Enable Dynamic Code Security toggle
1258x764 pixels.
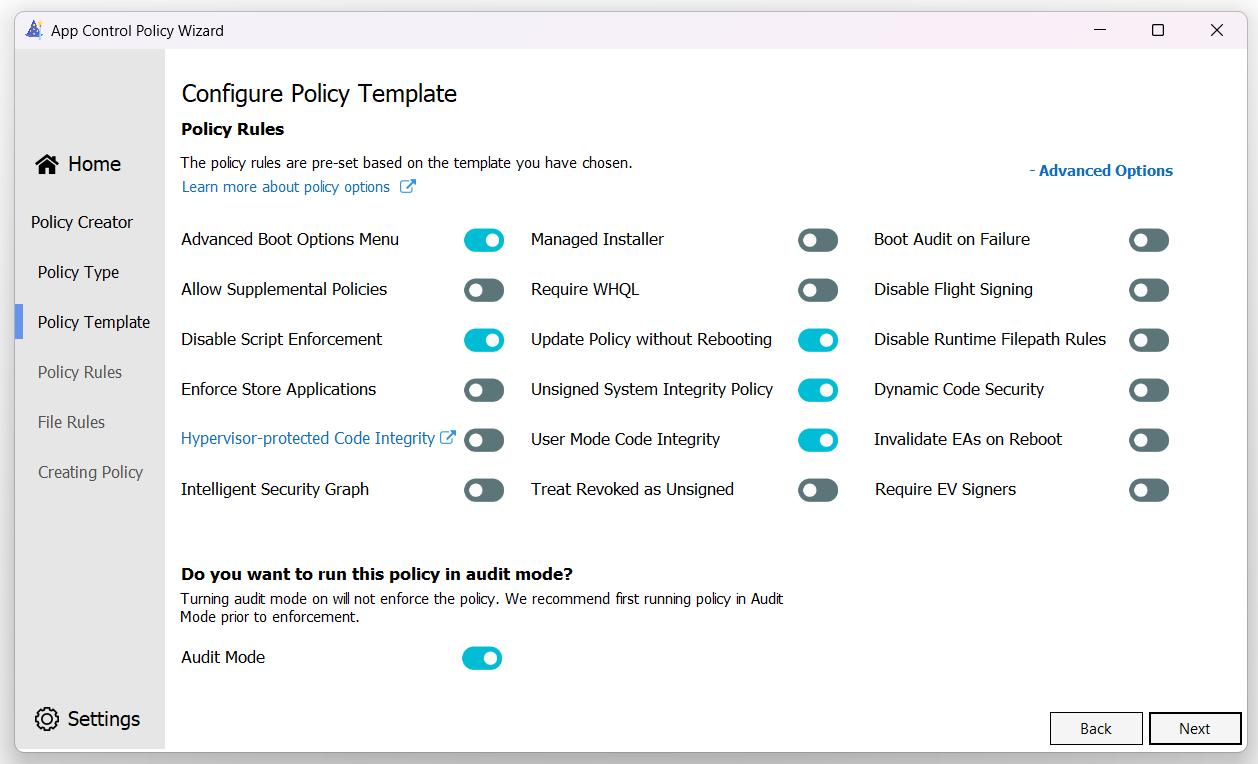(1149, 390)
